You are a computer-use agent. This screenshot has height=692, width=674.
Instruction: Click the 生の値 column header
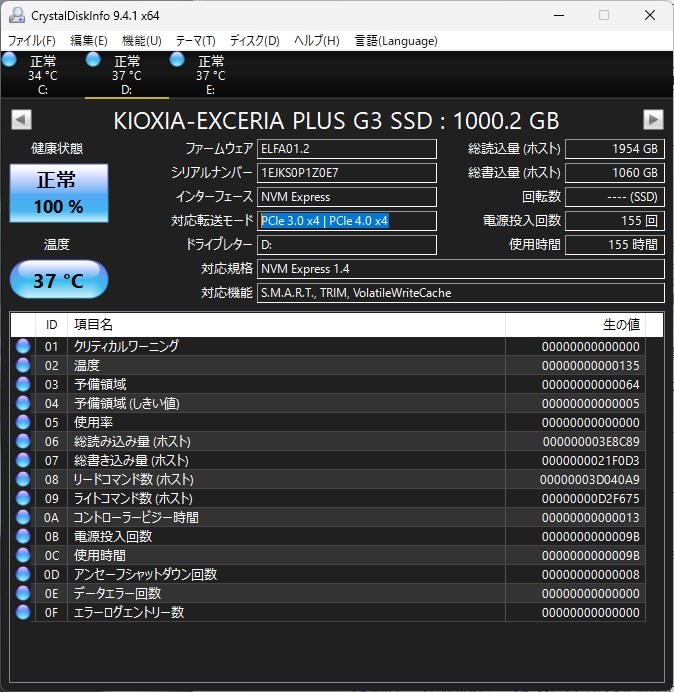[575, 325]
